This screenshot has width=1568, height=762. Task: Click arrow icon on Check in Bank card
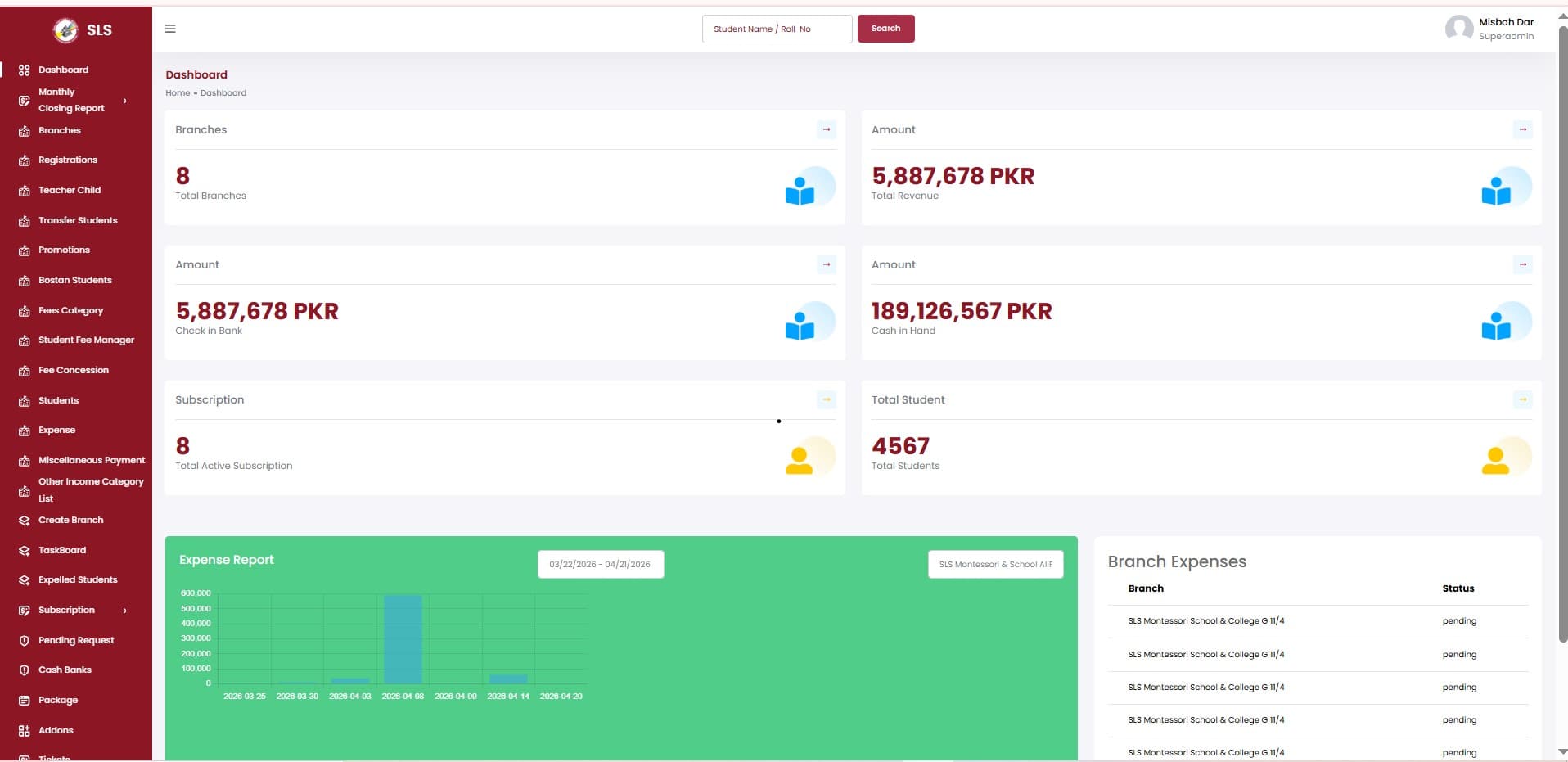[826, 264]
